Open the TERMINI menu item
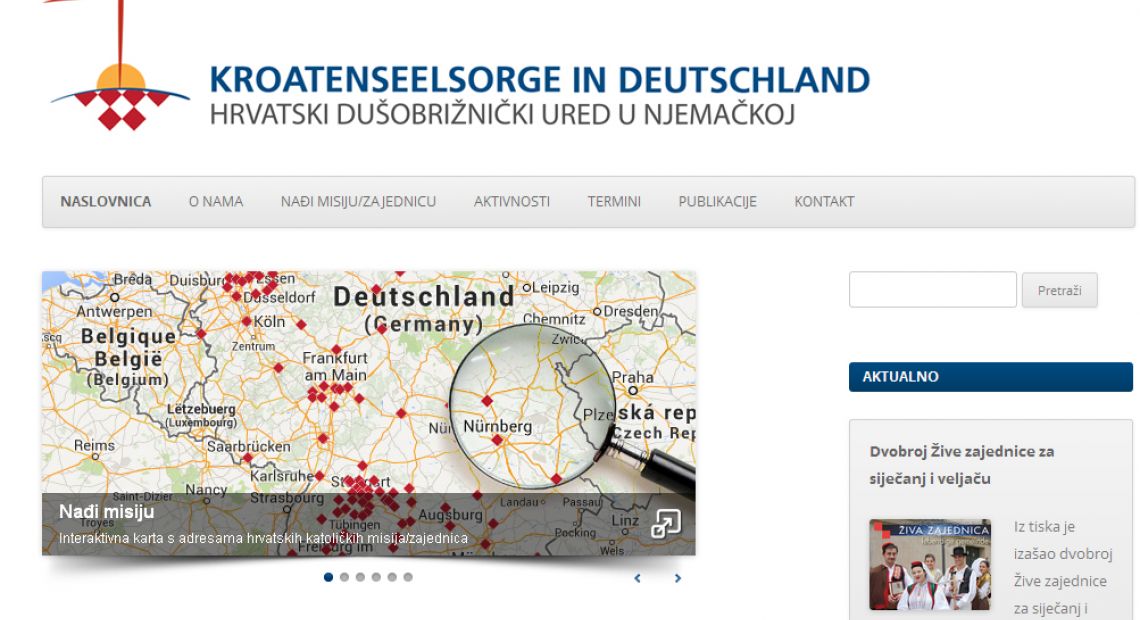 point(614,202)
